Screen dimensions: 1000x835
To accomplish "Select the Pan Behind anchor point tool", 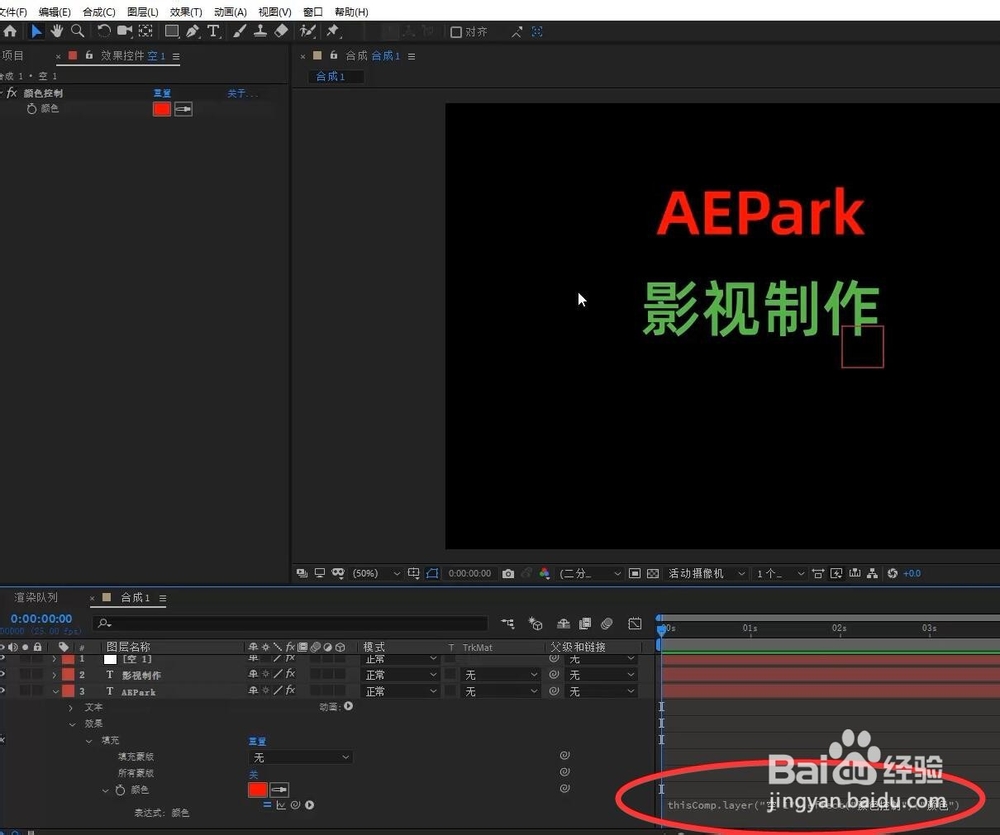I will click(x=145, y=31).
